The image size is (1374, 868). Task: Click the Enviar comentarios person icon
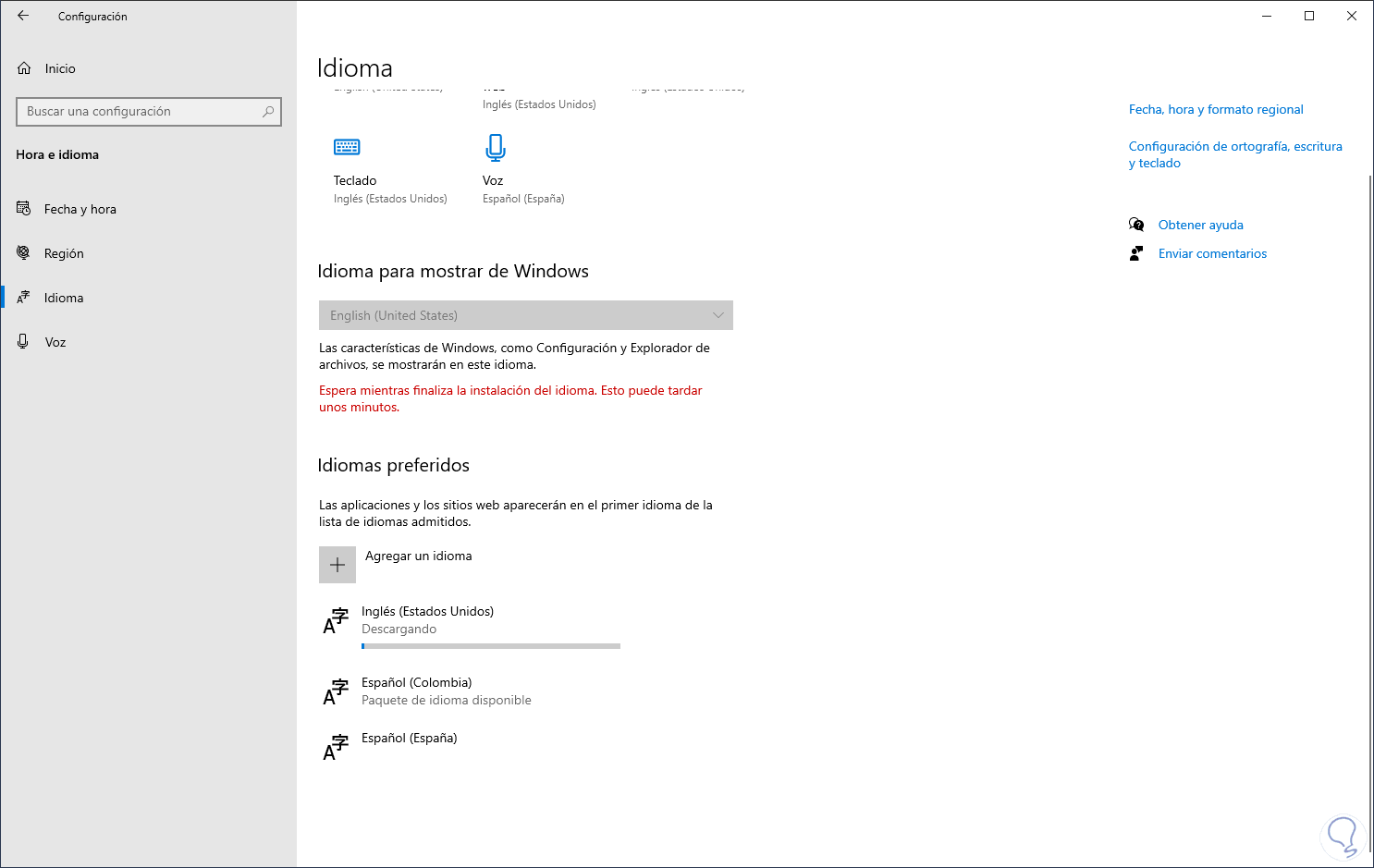pos(1136,253)
